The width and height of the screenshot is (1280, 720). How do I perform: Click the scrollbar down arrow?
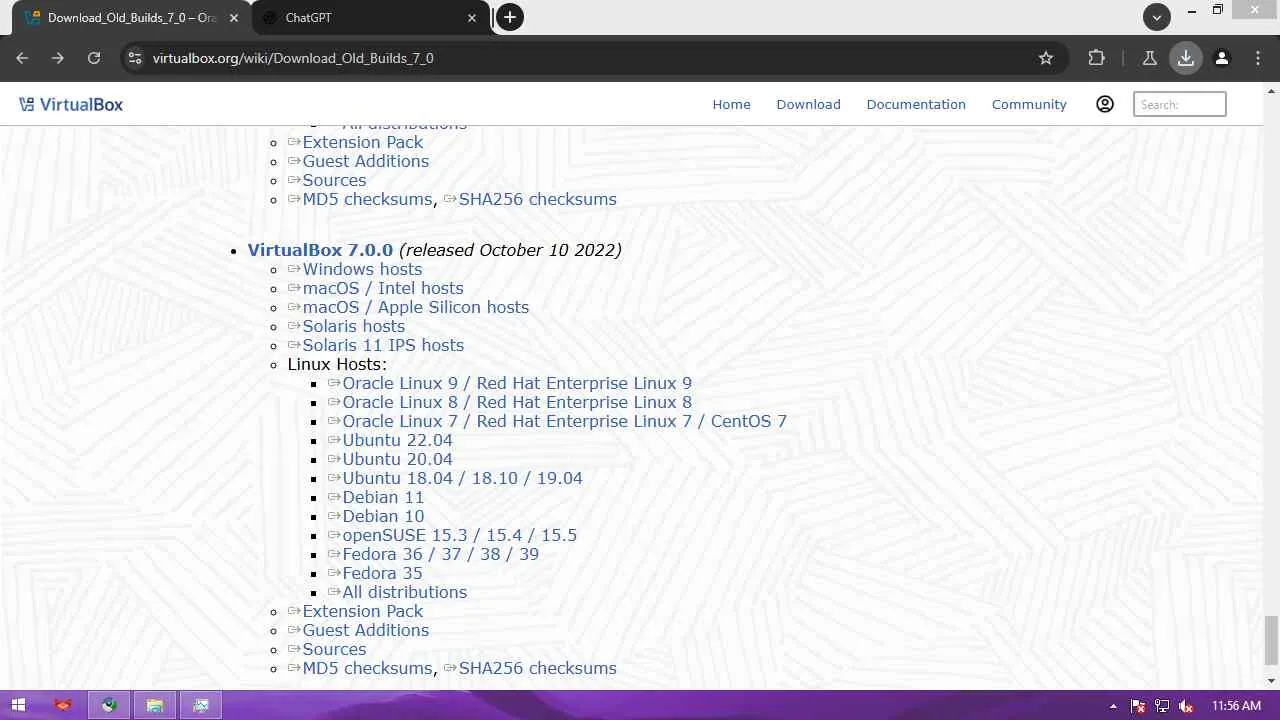click(x=1271, y=681)
